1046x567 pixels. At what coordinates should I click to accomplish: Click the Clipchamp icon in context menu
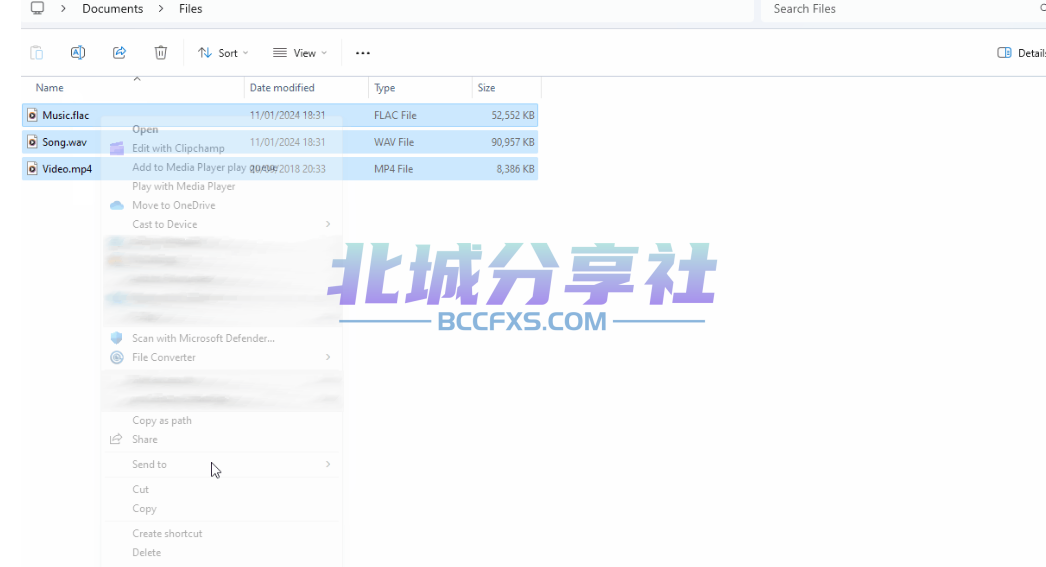tap(117, 148)
